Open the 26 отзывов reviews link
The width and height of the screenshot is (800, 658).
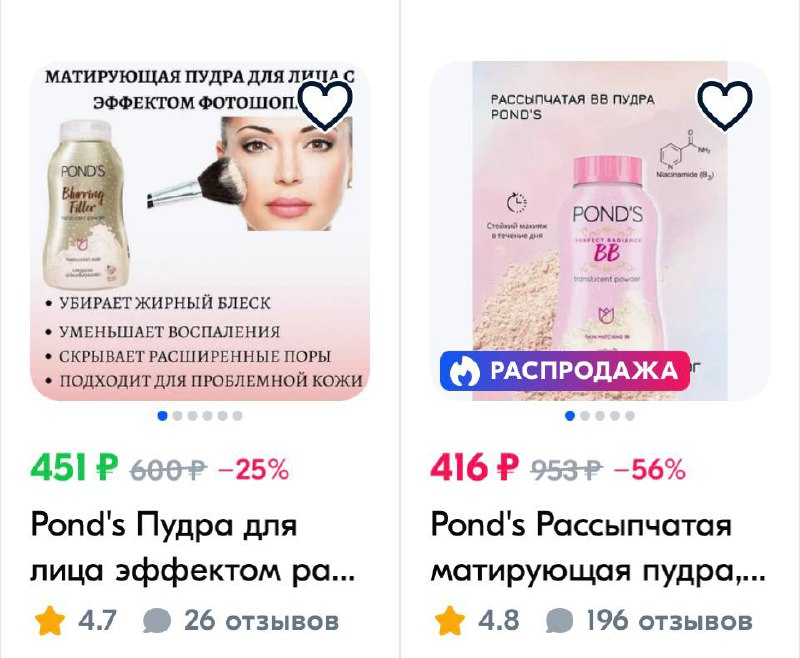pos(261,621)
